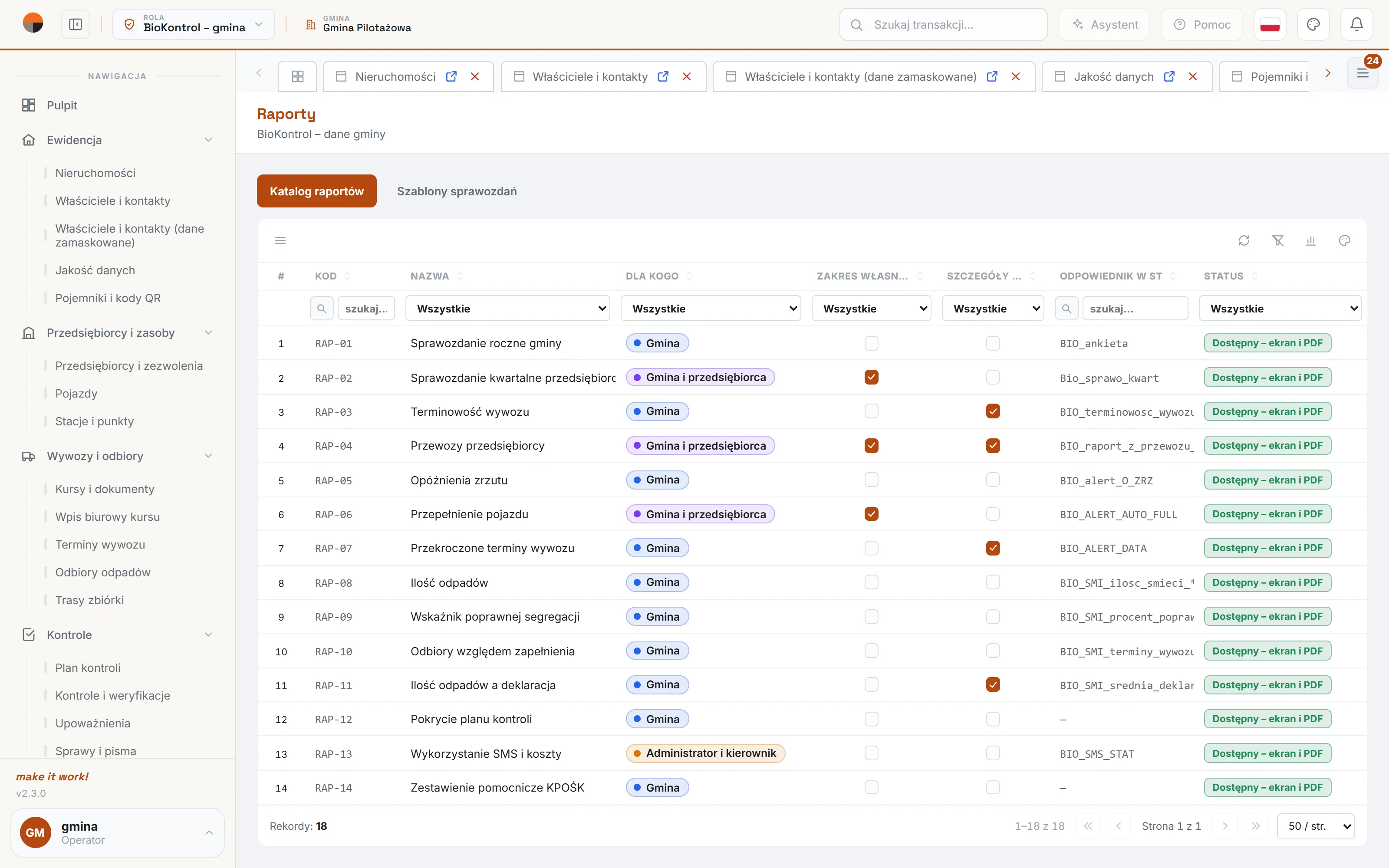Open tab list menu with badge 24
This screenshot has width=1389, height=868.
[1363, 73]
